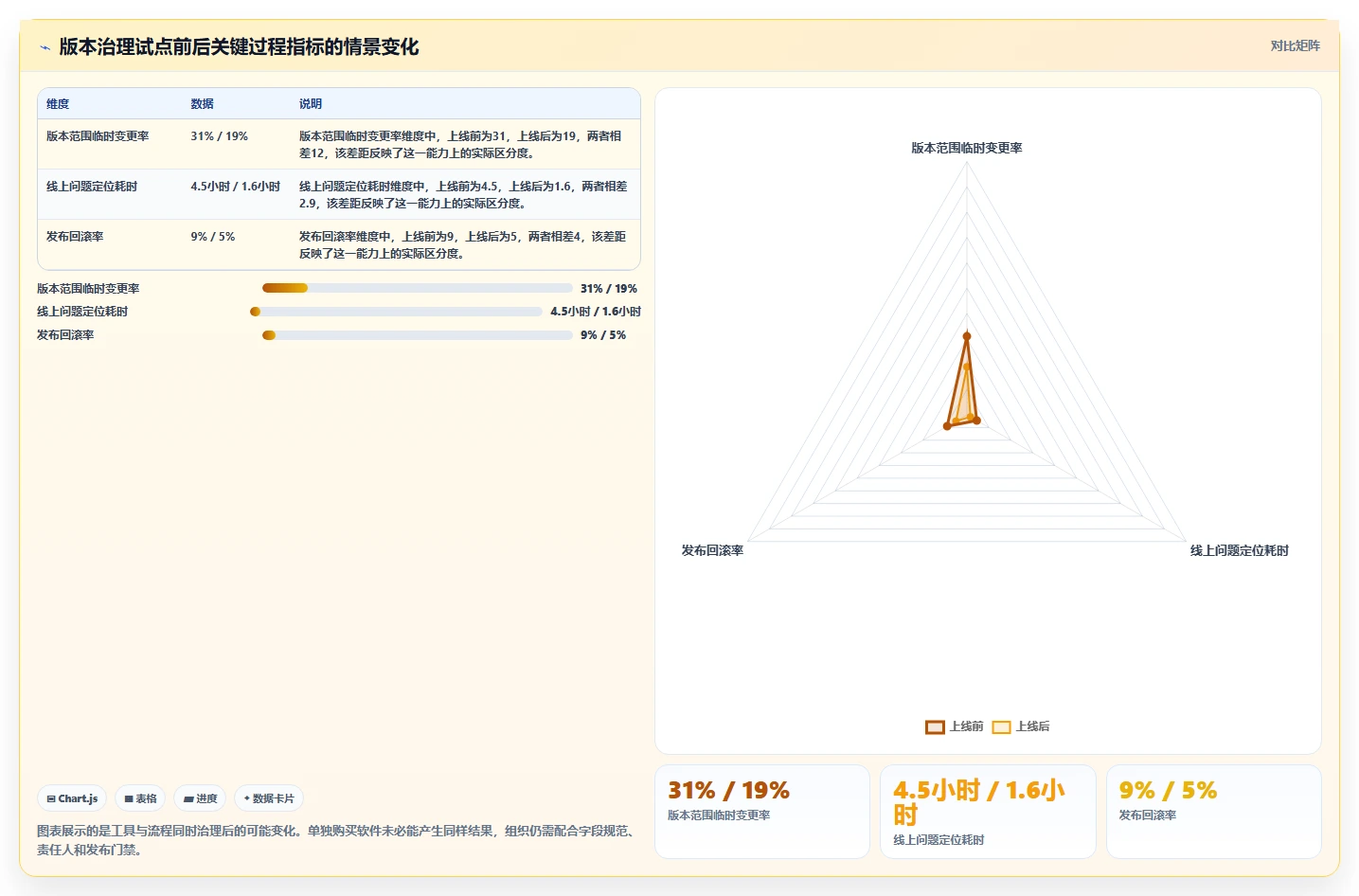This screenshot has width=1359, height=896.
Task: Click the 进度 tag chip
Action: 200,798
